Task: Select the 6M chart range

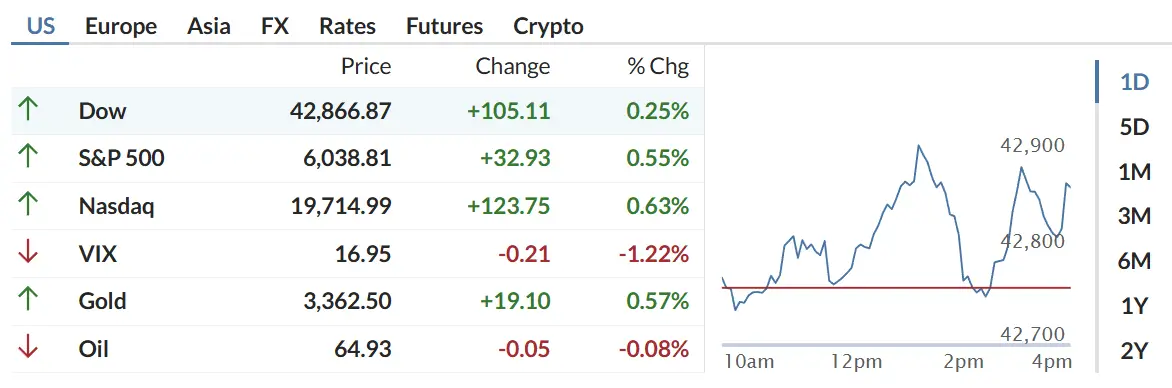Action: coord(1134,261)
